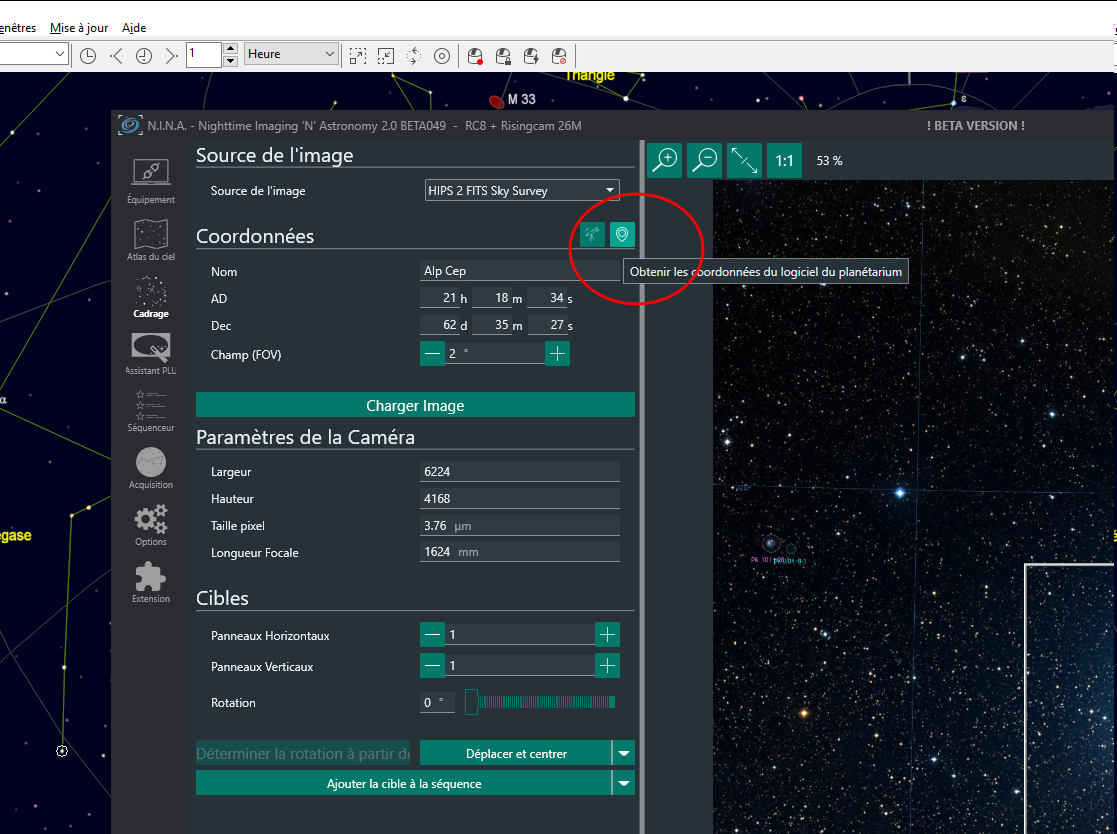Click the M 33 galaxy marker in planetarium

tap(497, 101)
